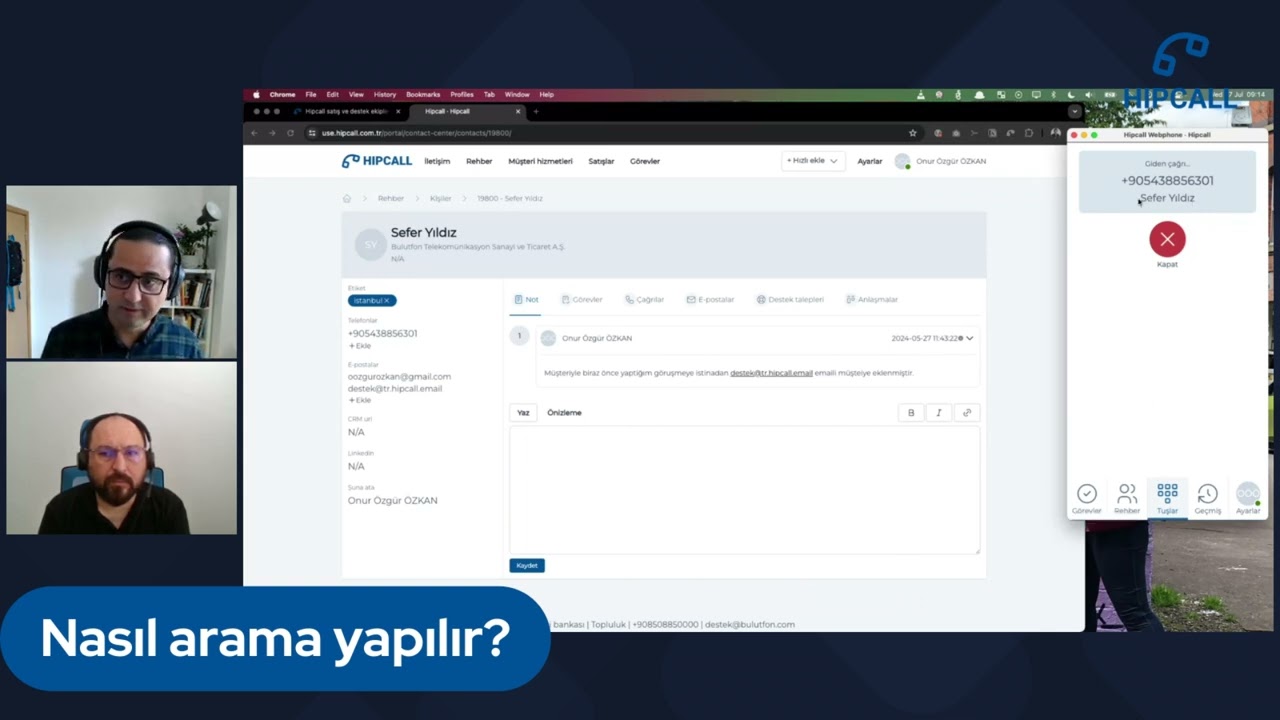Reload the page in Chrome
Viewport: 1280px width, 720px height.
(290, 133)
